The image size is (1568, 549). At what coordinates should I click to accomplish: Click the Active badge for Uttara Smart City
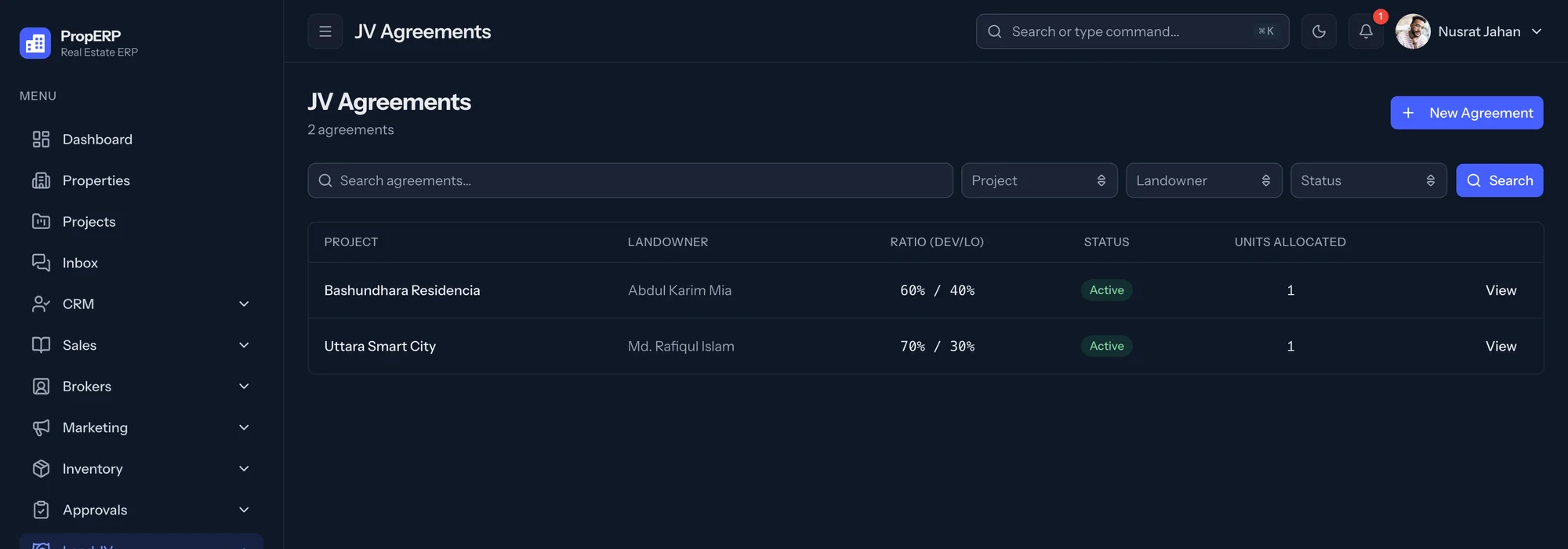[1107, 346]
